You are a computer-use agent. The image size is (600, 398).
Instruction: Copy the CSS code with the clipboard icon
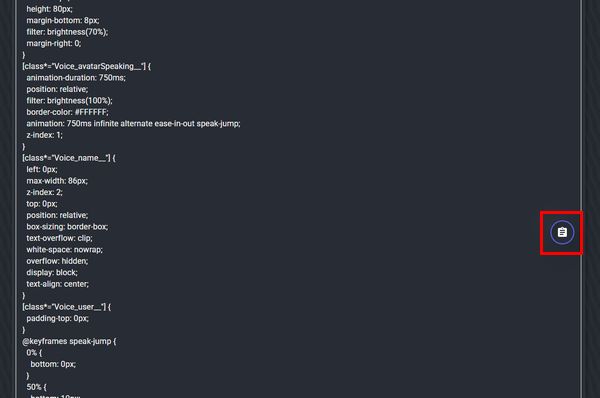(x=562, y=232)
